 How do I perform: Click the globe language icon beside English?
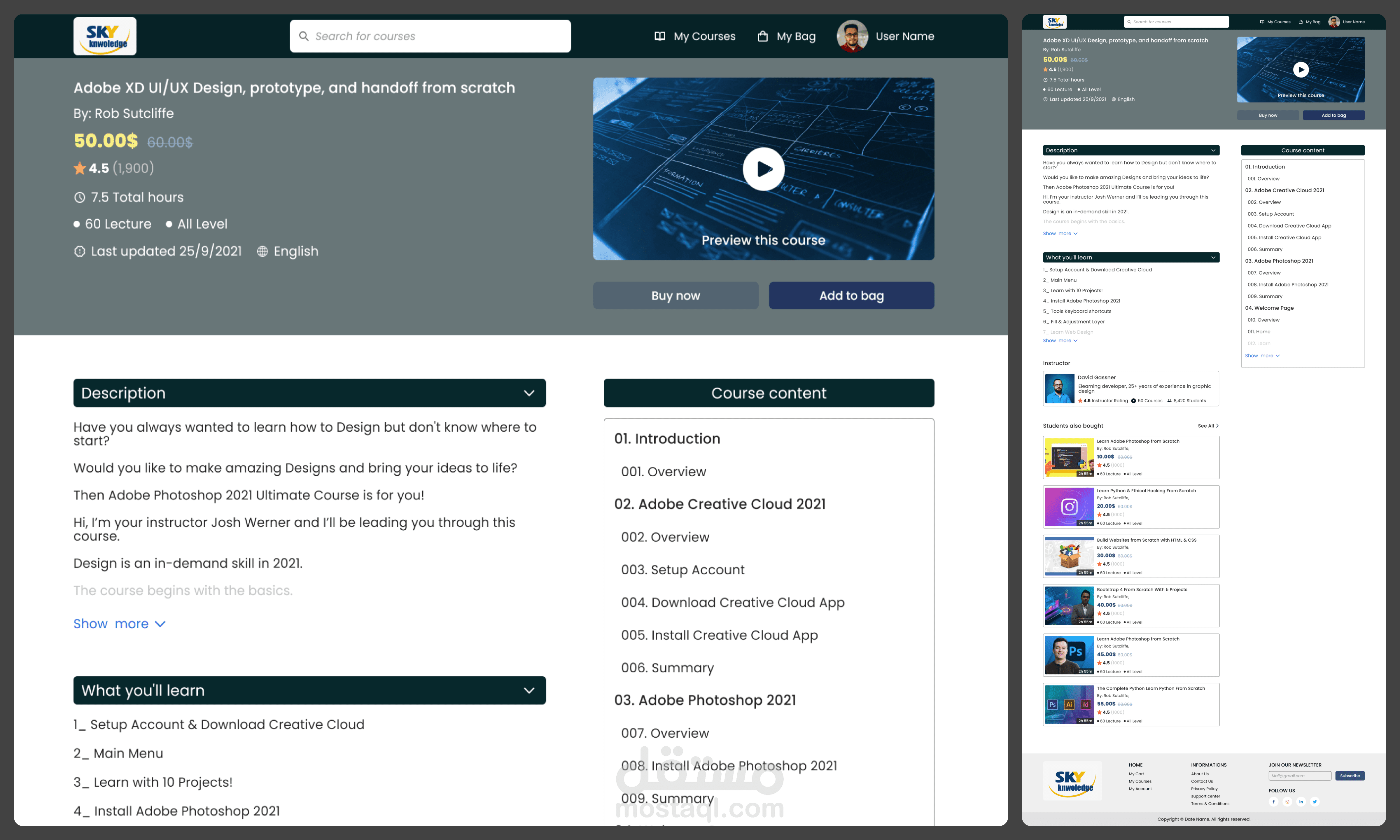(262, 251)
